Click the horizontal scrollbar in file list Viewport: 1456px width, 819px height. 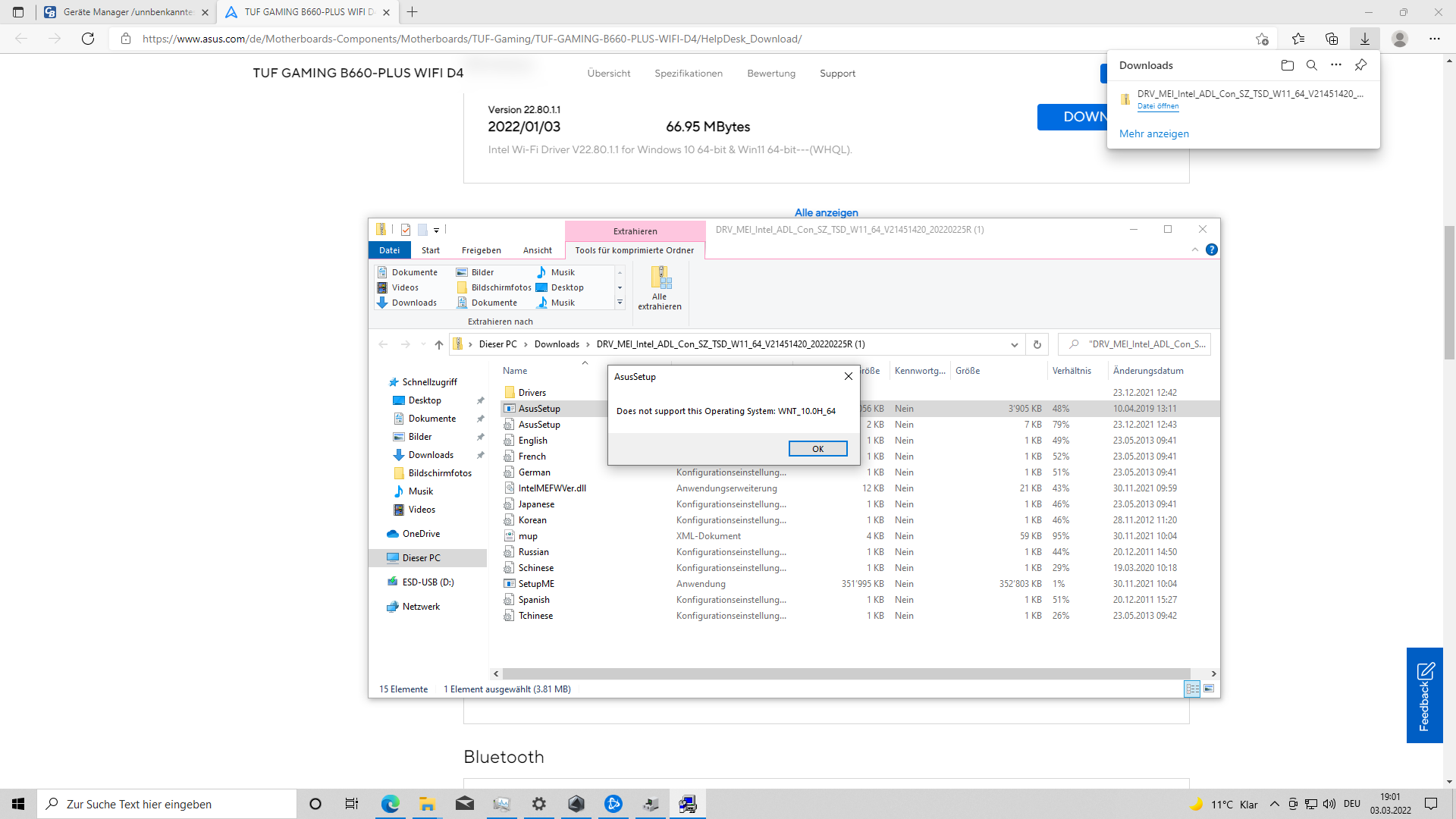(846, 673)
